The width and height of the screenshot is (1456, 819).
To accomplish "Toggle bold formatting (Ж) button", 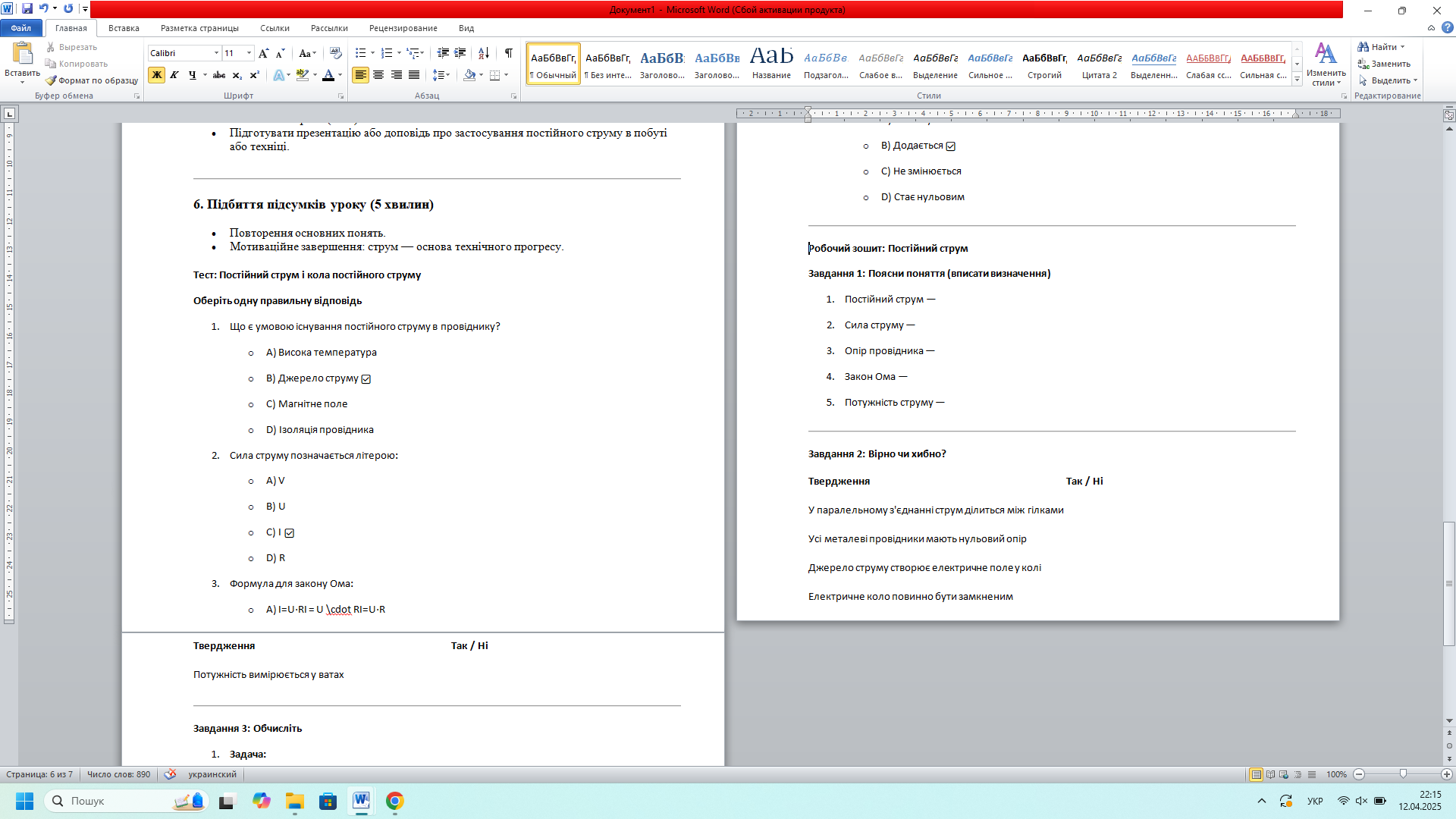I will click(157, 75).
